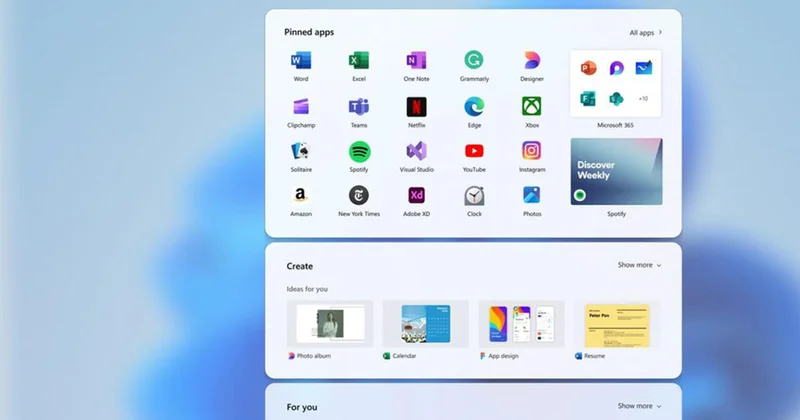Screen dimensions: 800x420
Task: Open PowerPoint in the Microsoft 365 folder
Action: point(588,68)
